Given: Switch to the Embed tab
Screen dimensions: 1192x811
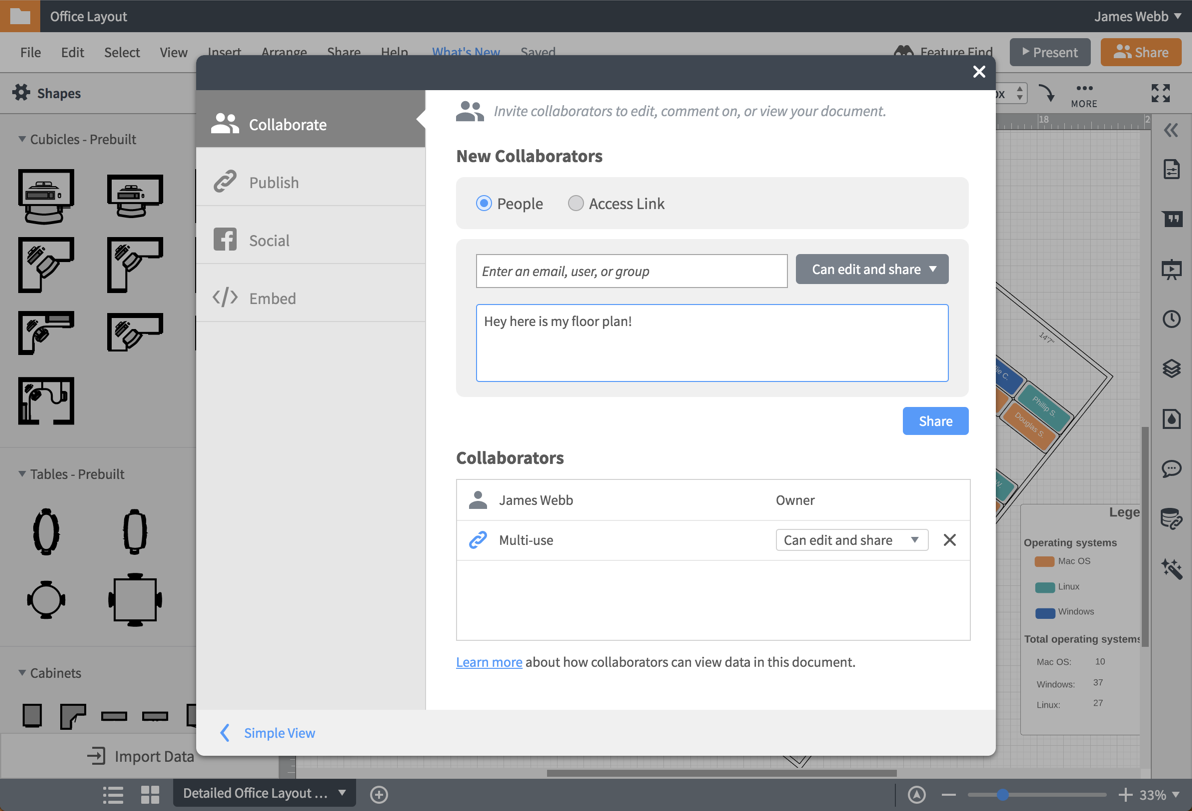Looking at the screenshot, I should coord(270,298).
